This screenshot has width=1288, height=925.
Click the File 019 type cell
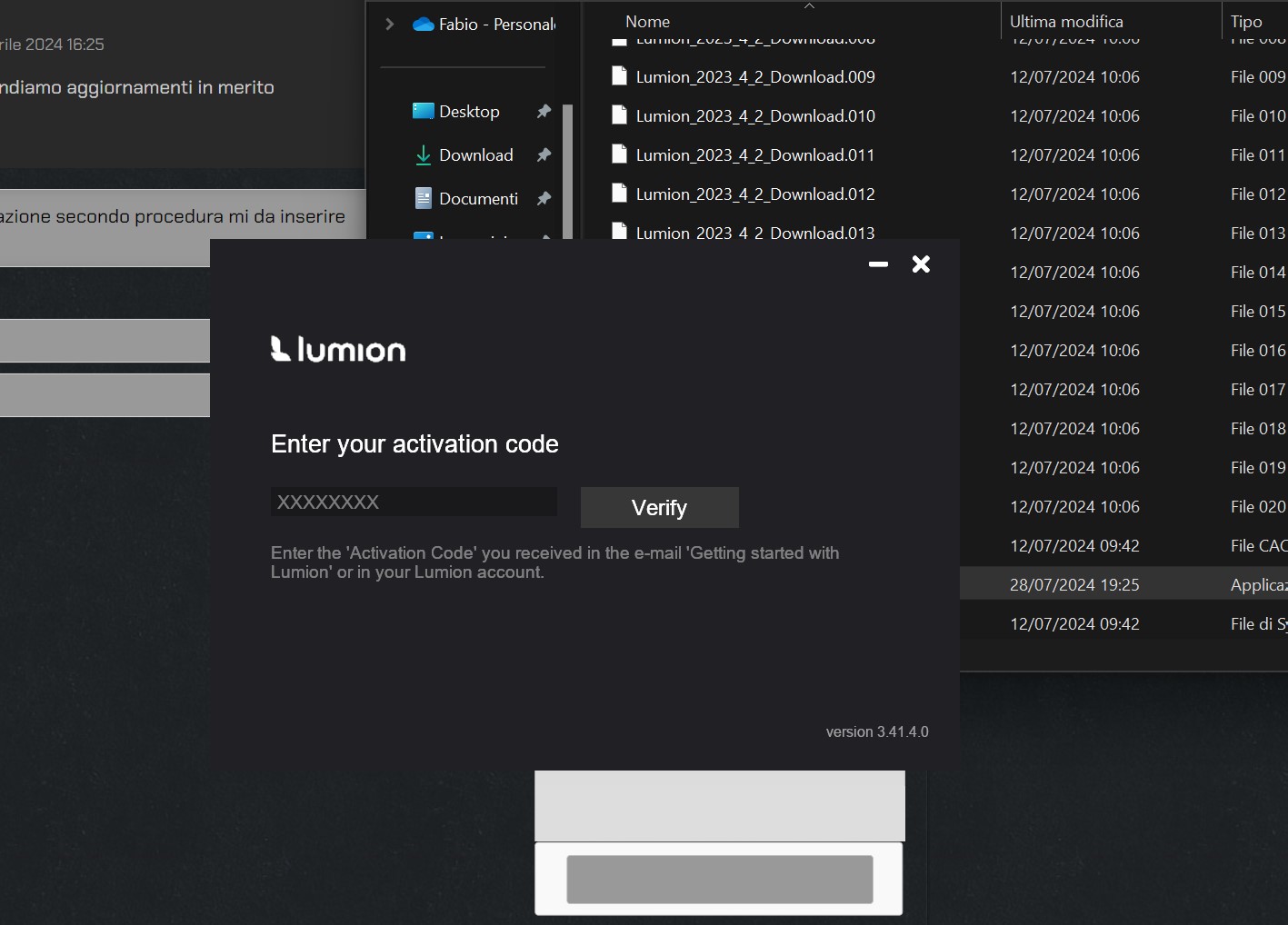(1258, 468)
